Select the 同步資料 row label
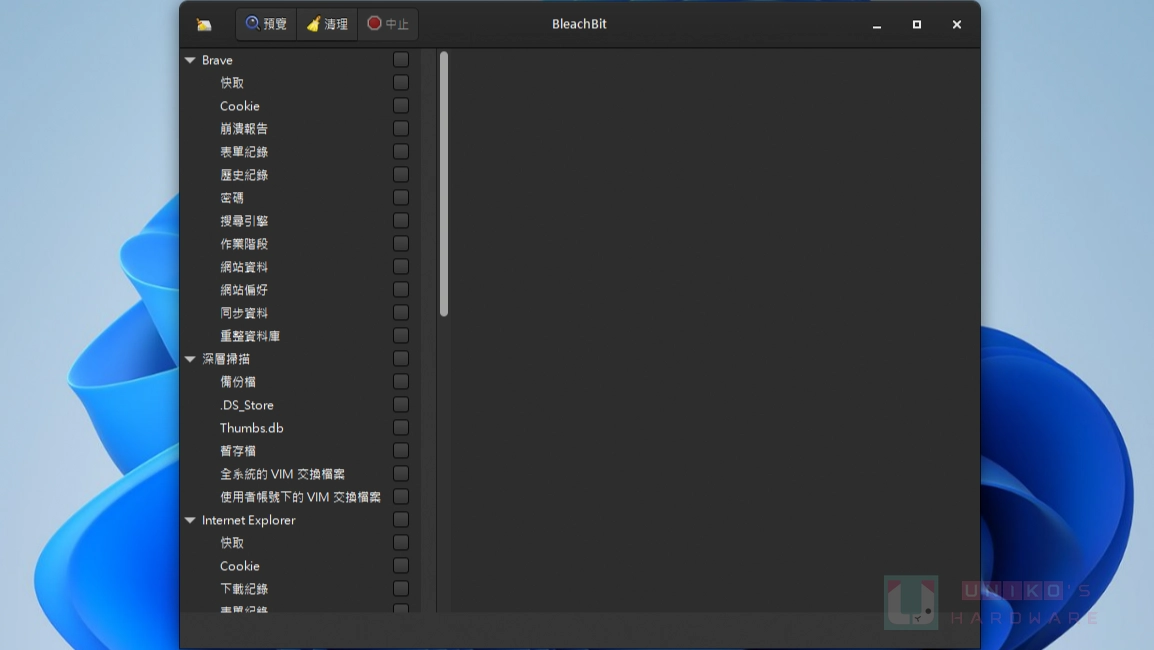The image size is (1154, 650). (x=244, y=313)
